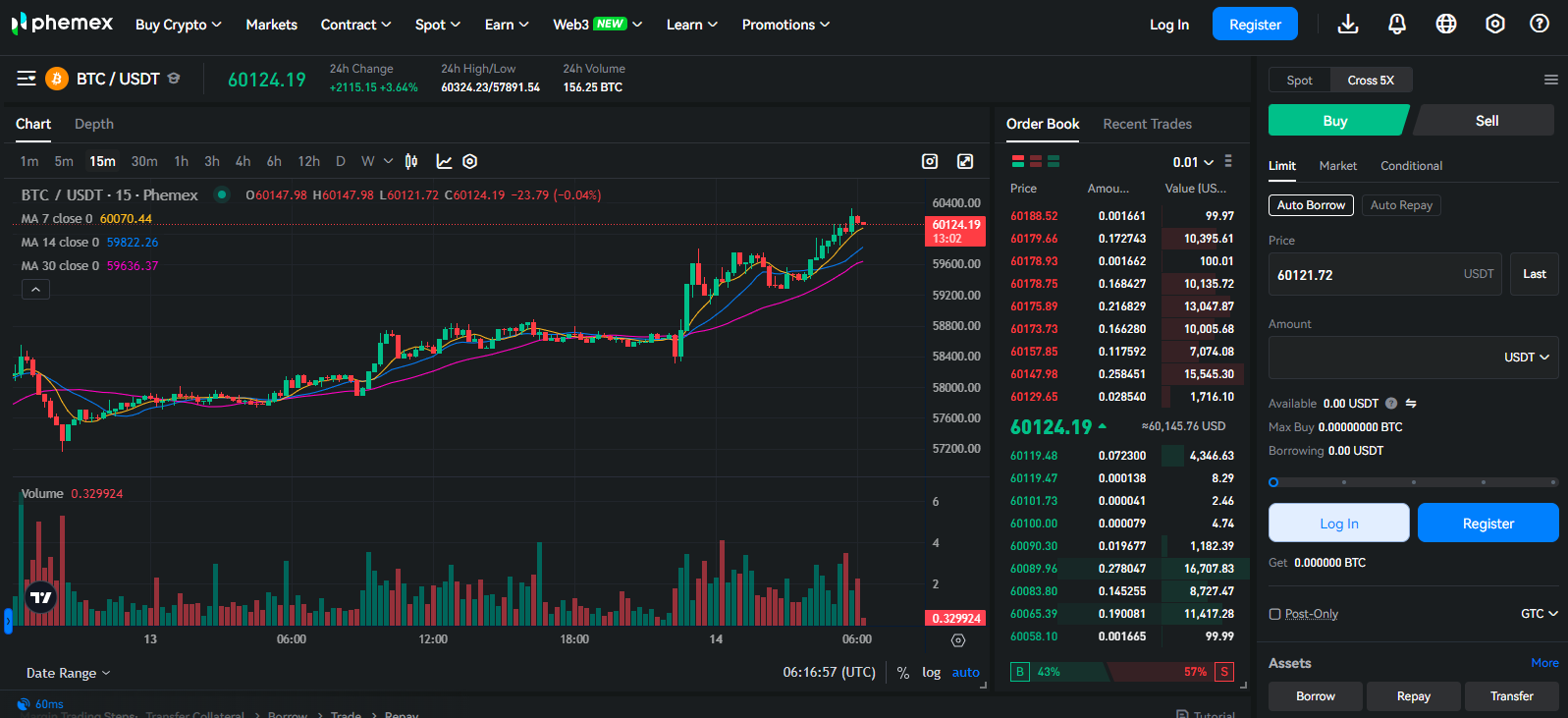Open chart settings hexagon icon
The width and height of the screenshot is (1568, 718).
pyautogui.click(x=470, y=161)
